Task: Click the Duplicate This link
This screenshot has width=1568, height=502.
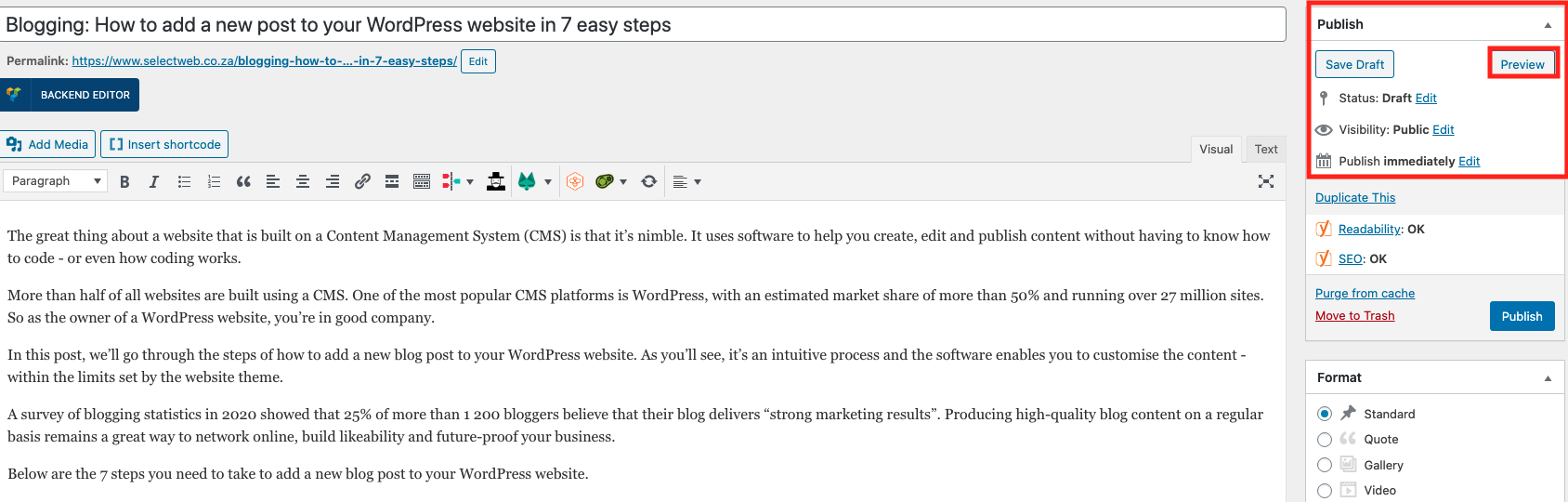Action: click(x=1355, y=197)
